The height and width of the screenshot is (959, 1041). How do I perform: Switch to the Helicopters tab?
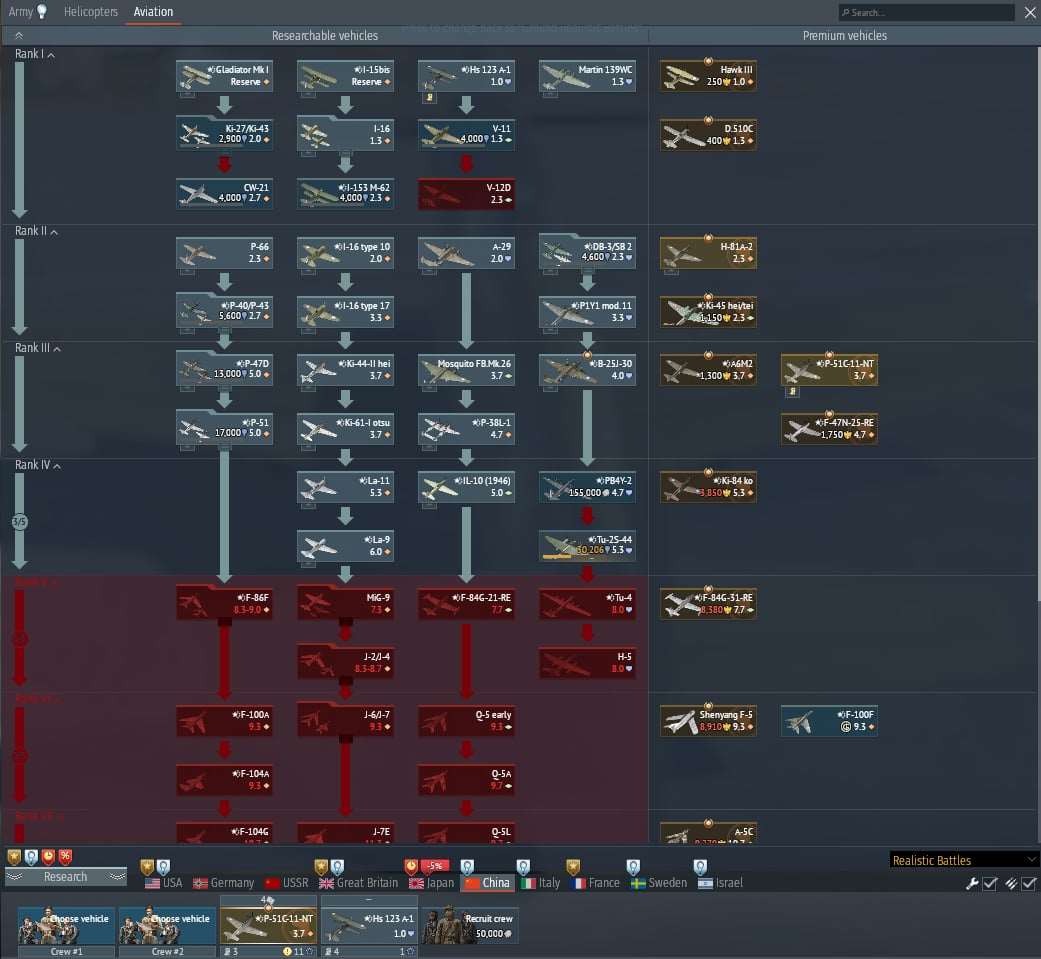tap(90, 11)
